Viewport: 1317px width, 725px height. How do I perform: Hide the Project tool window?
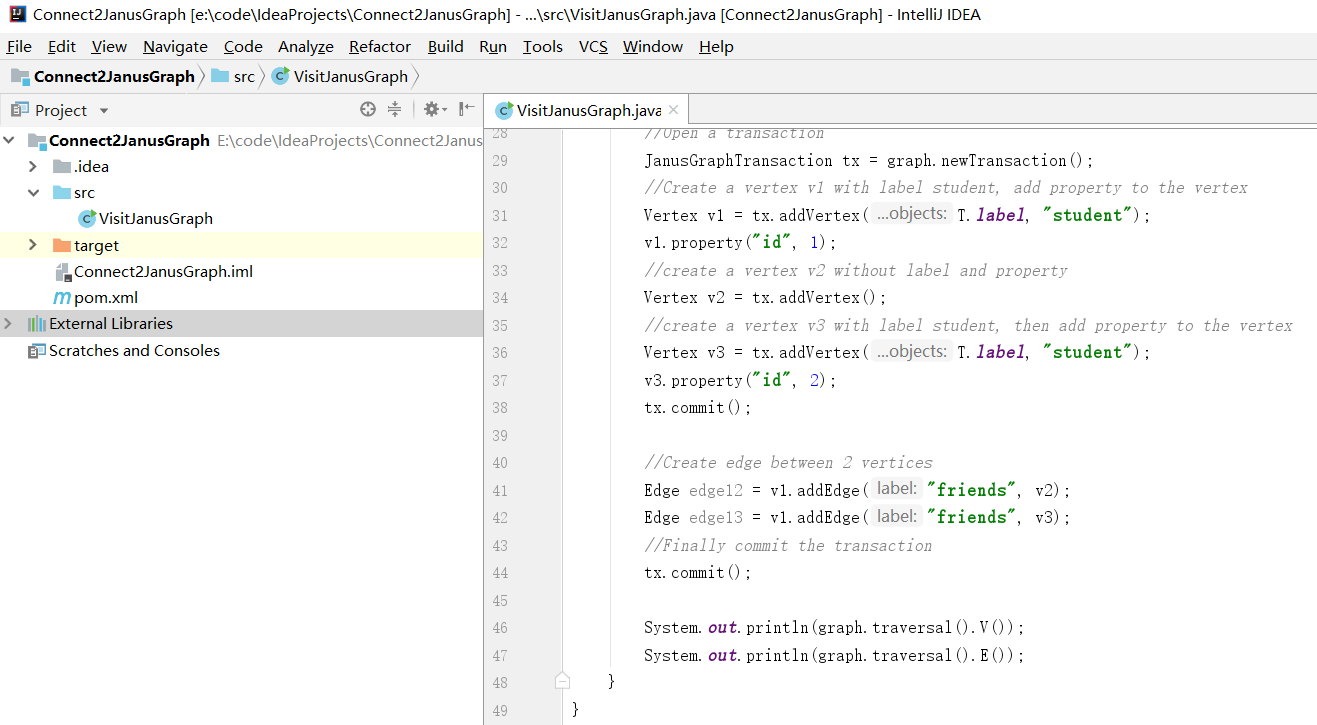[x=466, y=110]
